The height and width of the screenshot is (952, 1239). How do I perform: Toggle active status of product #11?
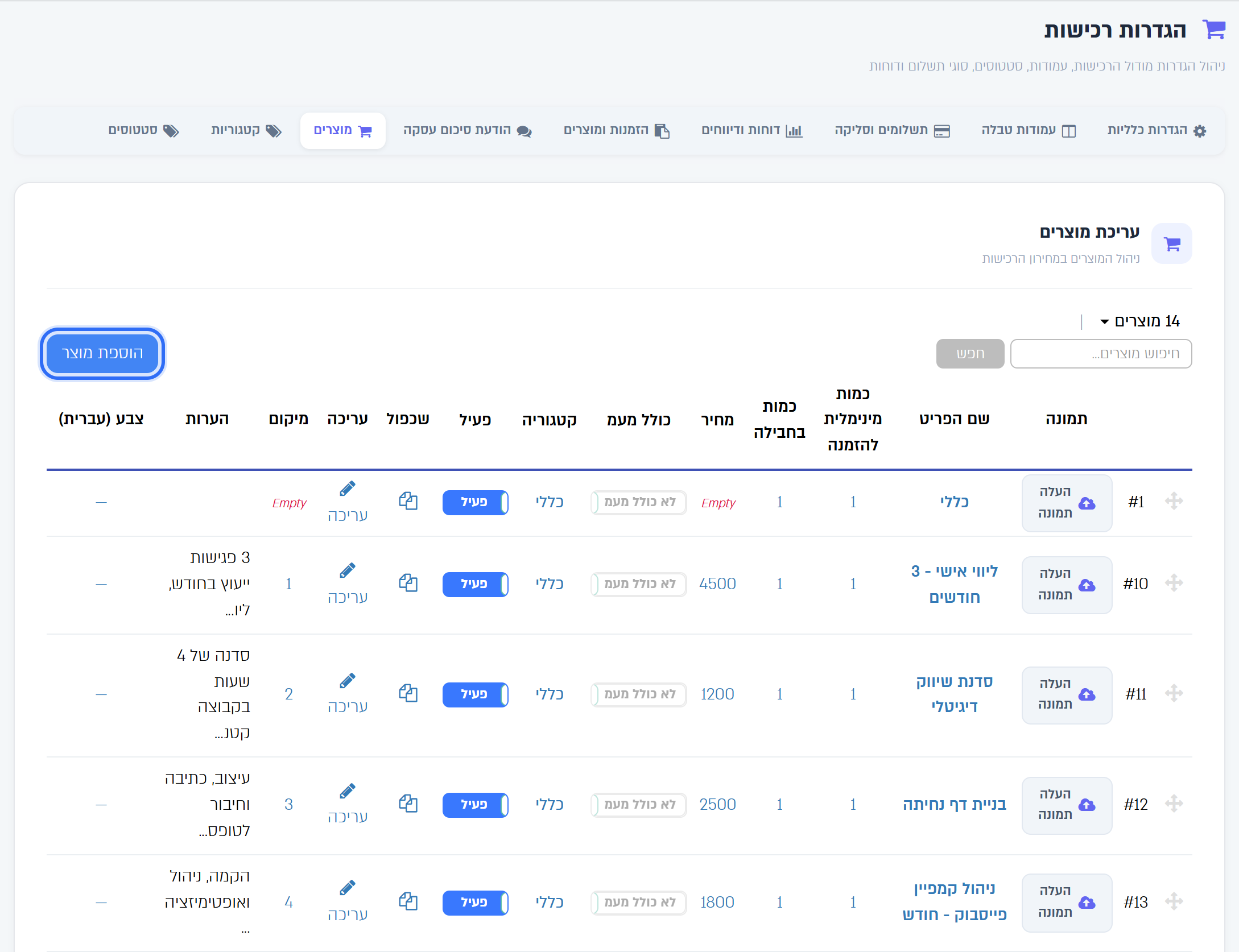[x=476, y=695]
